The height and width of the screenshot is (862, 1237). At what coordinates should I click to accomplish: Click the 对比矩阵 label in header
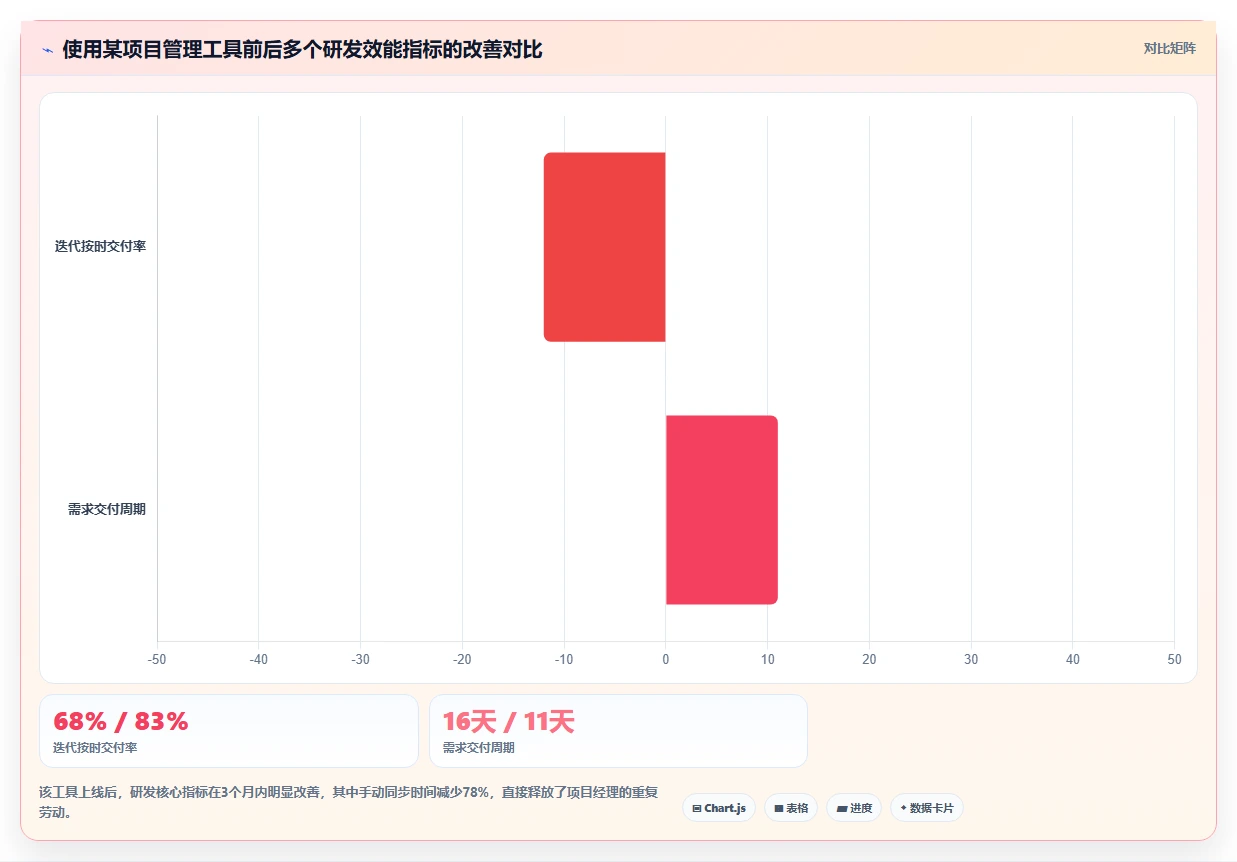click(1169, 48)
